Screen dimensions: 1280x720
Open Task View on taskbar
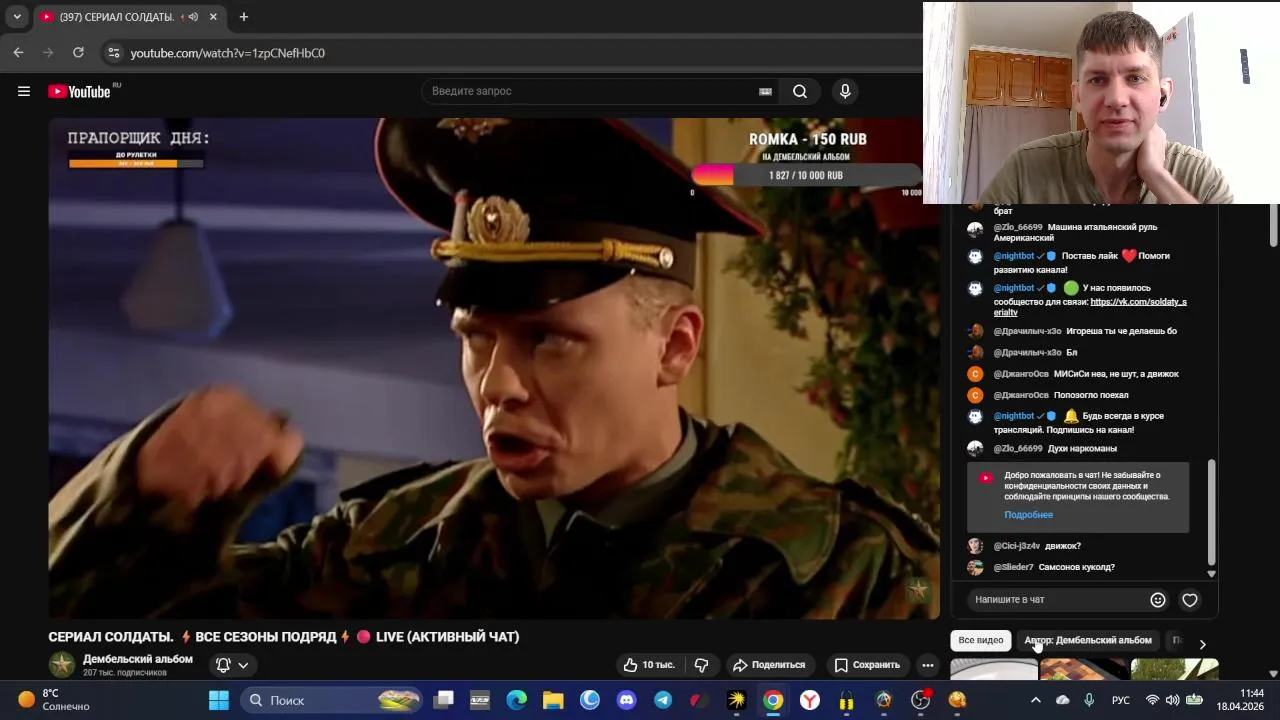pos(444,700)
